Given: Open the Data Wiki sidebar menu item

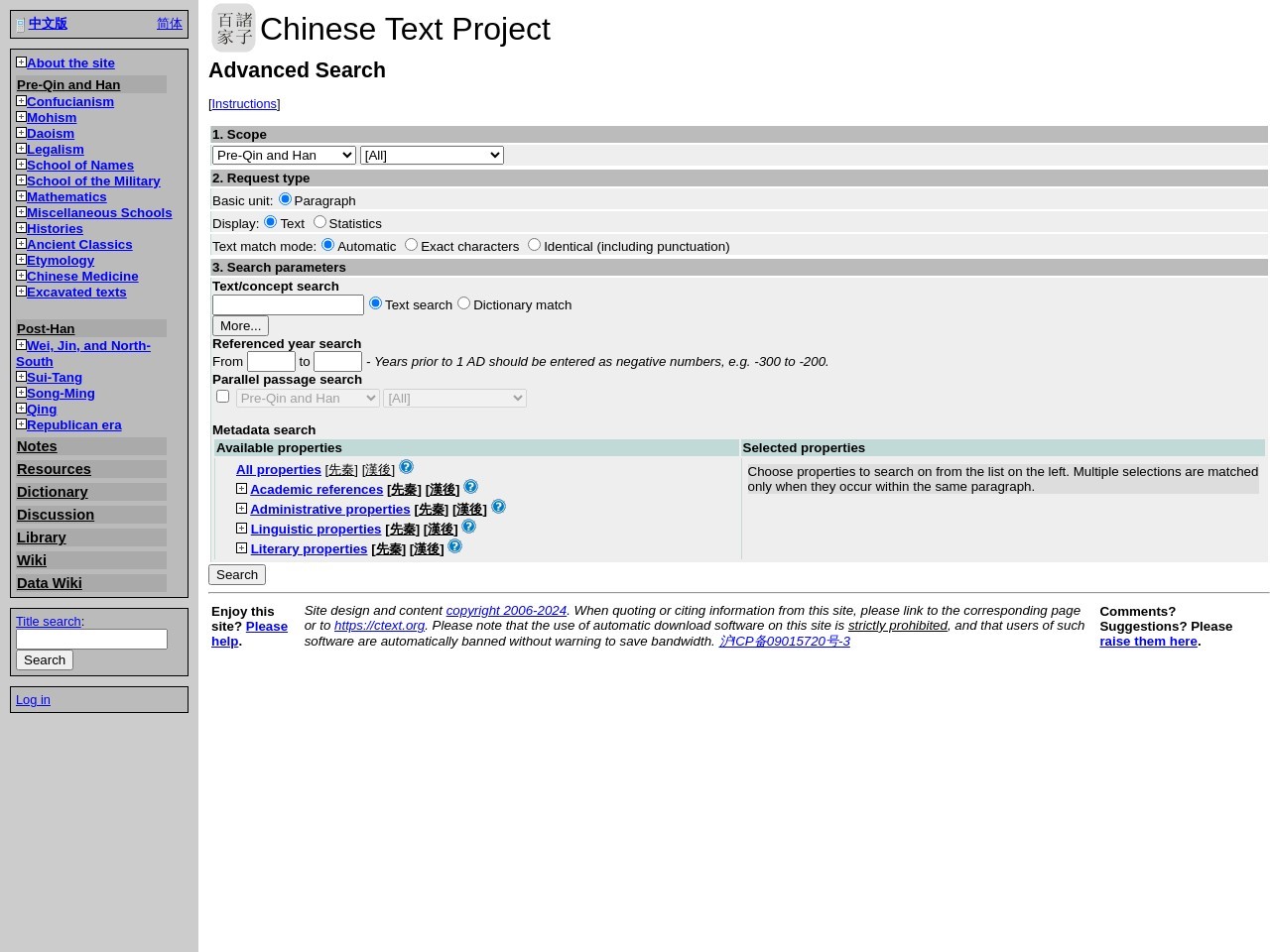Looking at the screenshot, I should coord(50,583).
